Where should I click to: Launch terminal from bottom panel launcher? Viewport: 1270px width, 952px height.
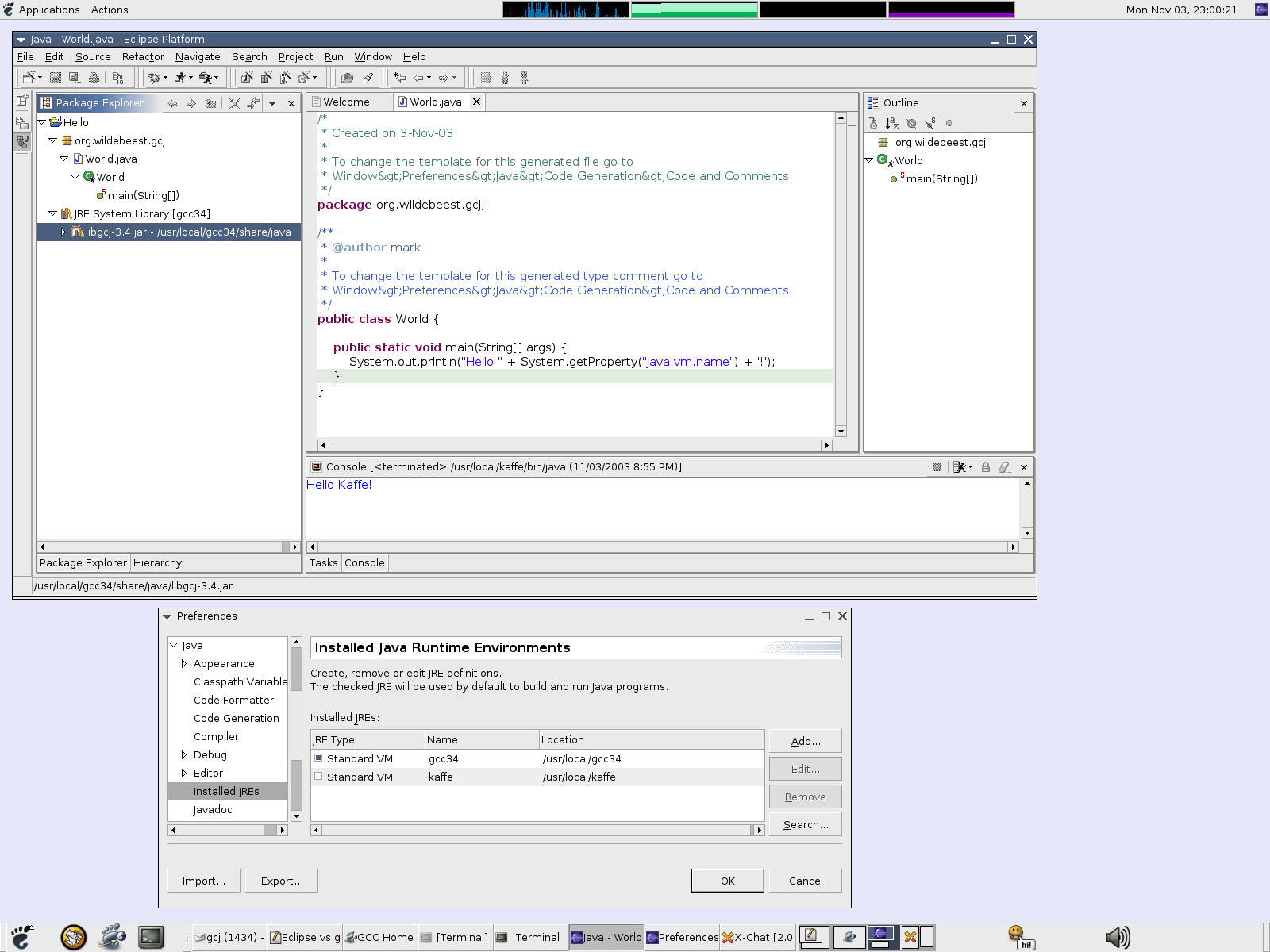151,937
